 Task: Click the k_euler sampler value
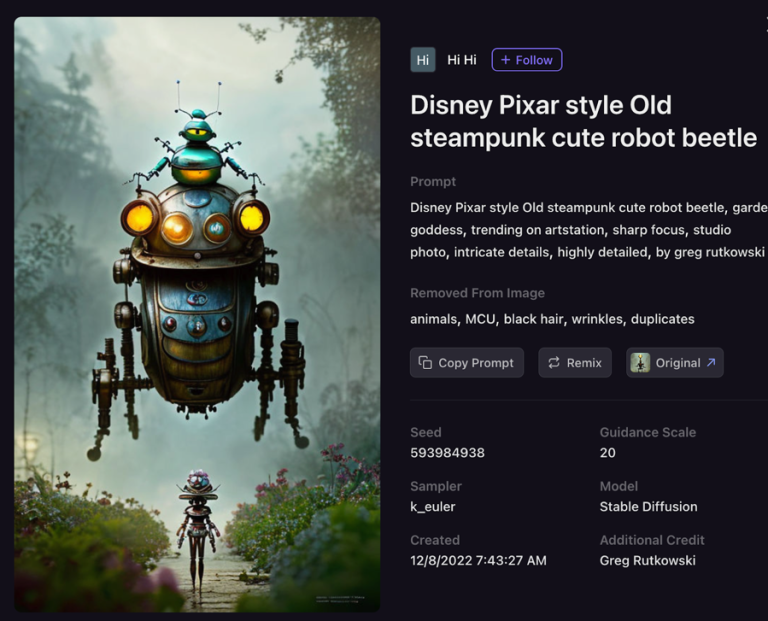point(432,506)
